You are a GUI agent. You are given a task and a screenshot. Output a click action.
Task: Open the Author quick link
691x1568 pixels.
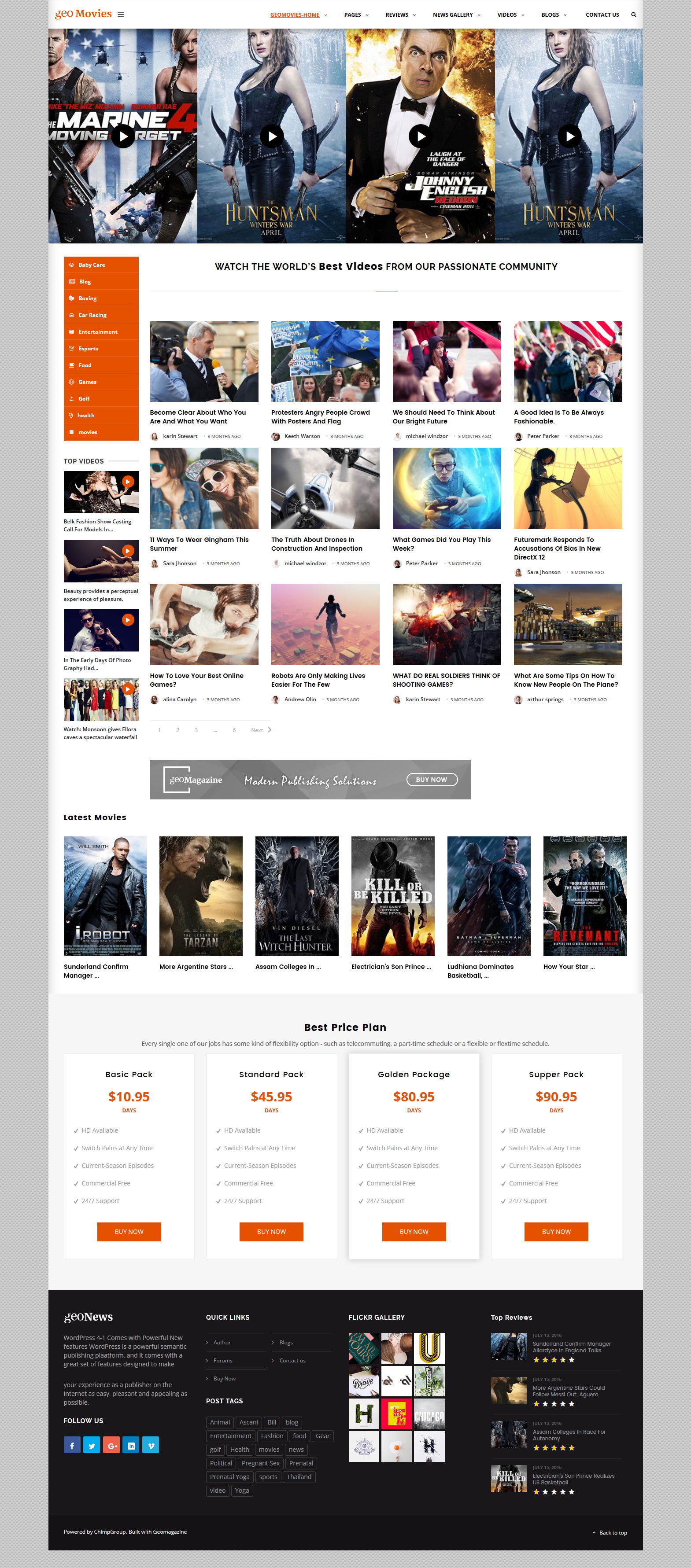point(222,1342)
